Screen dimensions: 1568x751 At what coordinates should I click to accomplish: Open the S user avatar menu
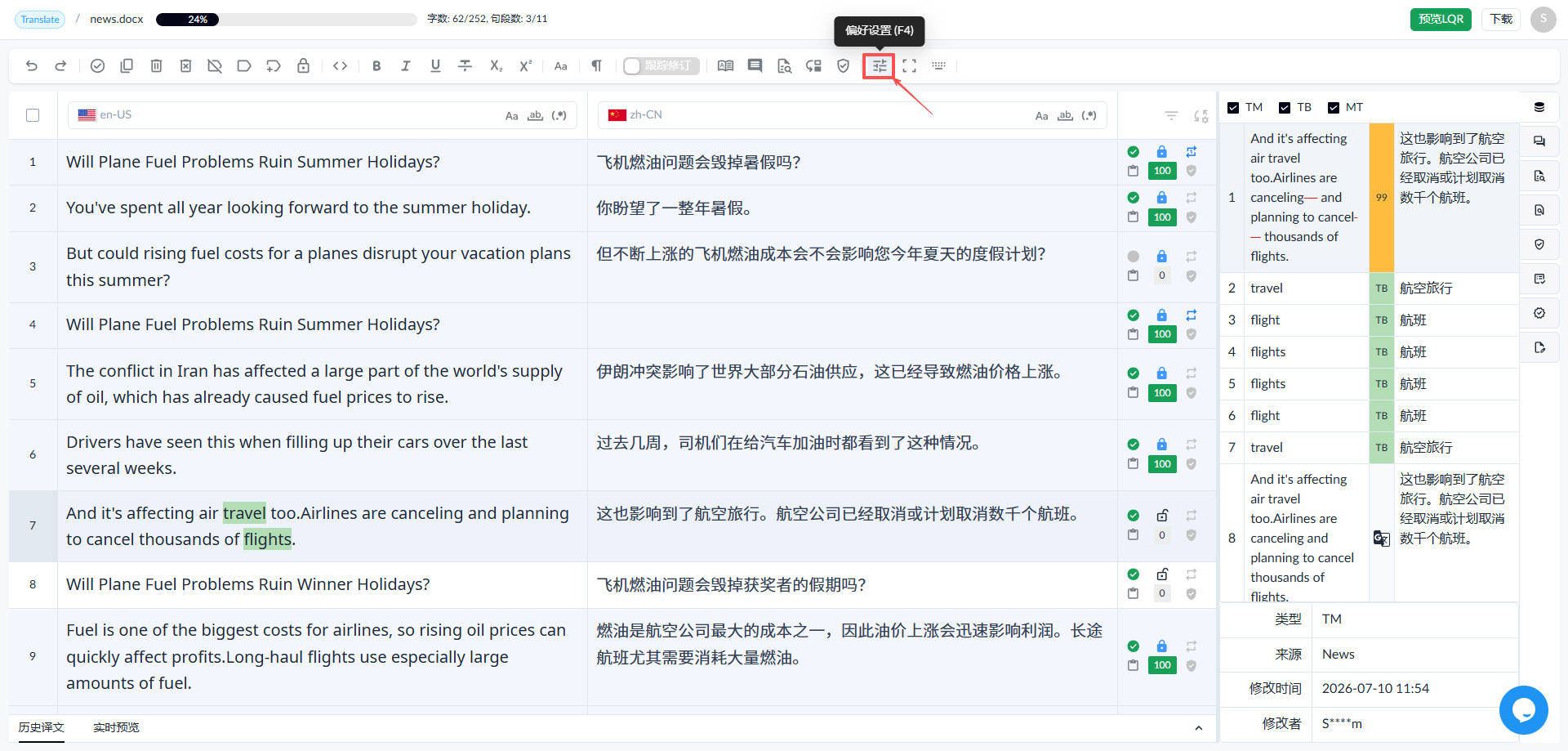click(1543, 19)
